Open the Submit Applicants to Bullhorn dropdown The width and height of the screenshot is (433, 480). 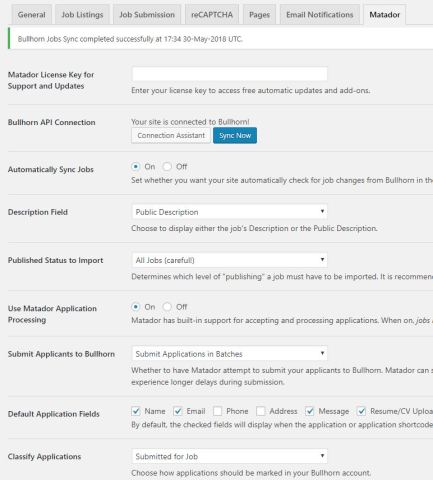point(229,354)
